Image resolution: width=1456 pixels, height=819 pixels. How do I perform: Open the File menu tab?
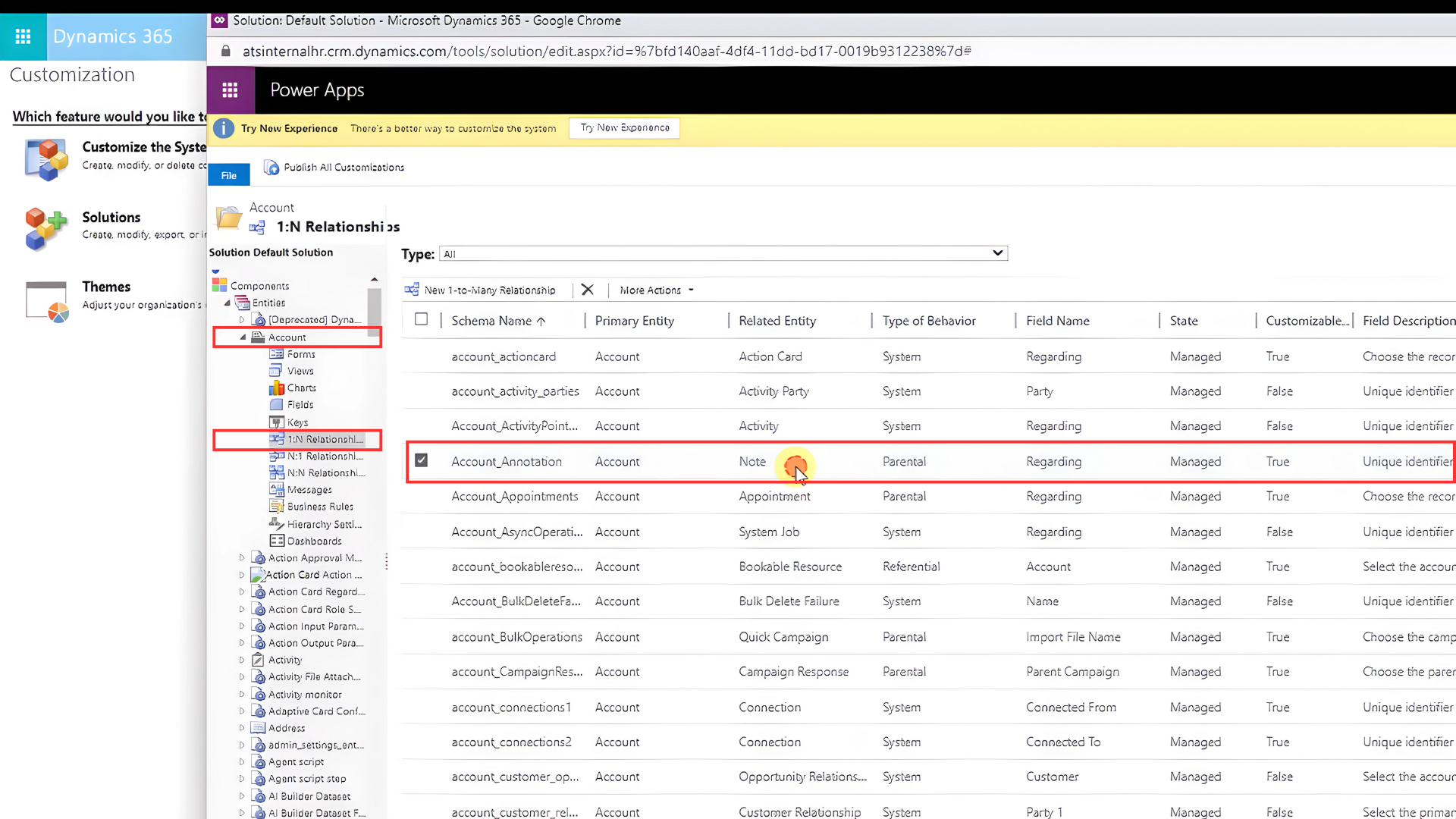[x=228, y=175]
